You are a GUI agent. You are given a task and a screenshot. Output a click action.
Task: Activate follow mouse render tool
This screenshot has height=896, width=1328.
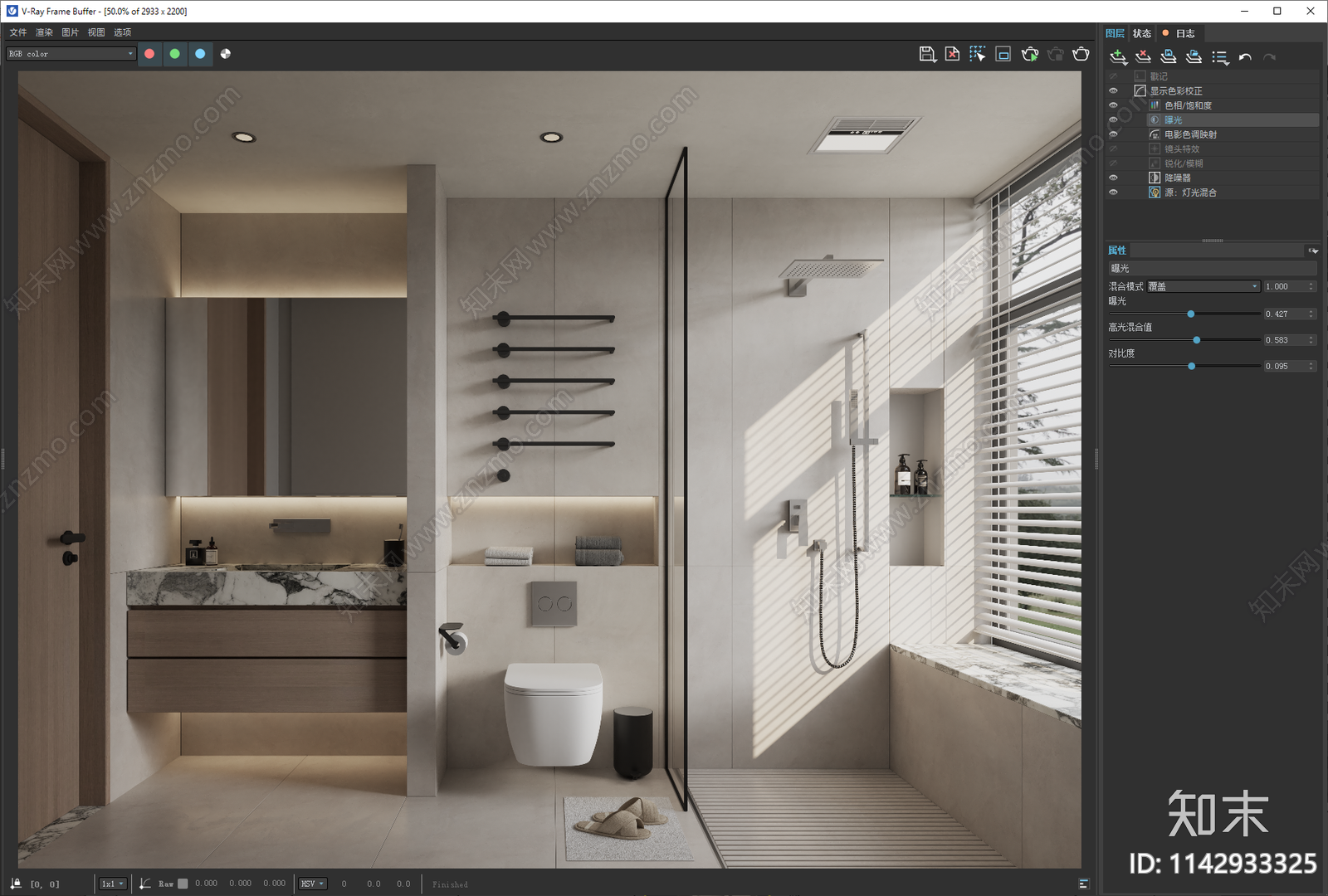tap(978, 54)
